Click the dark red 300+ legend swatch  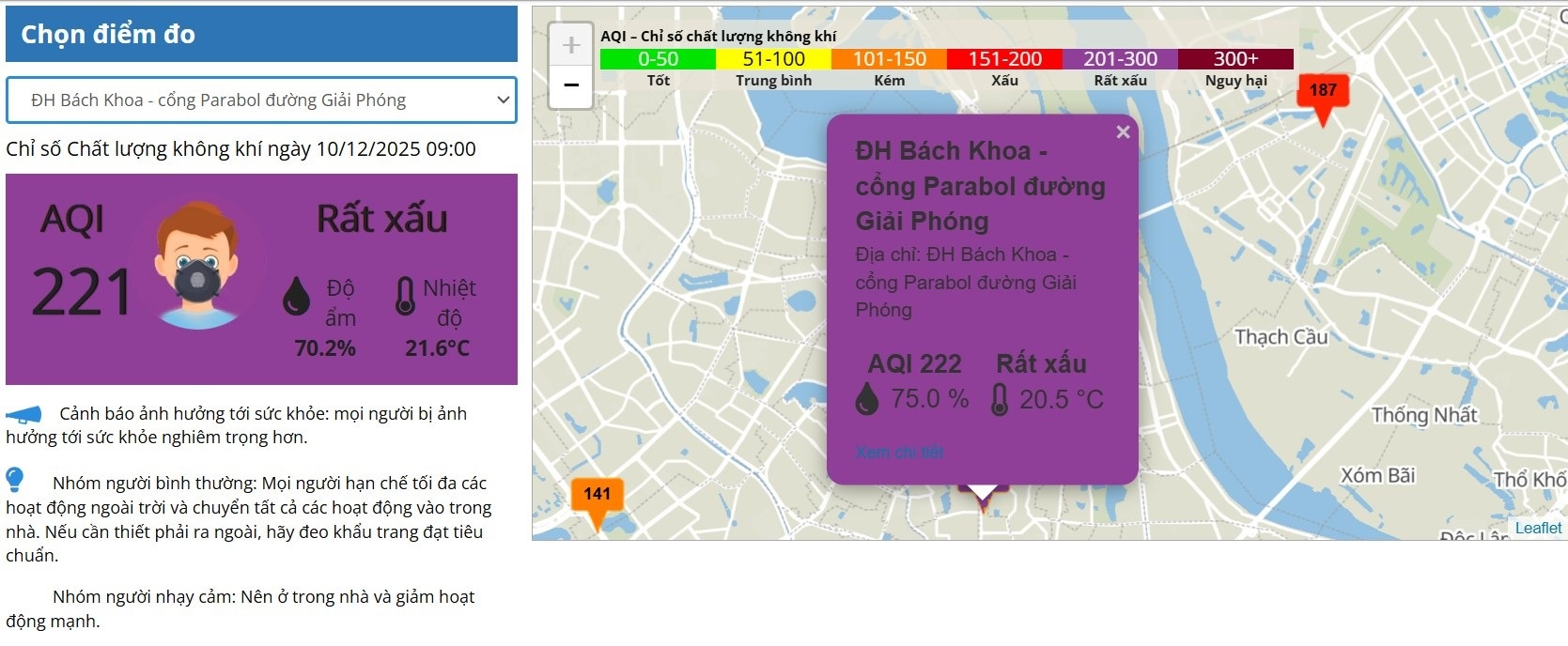point(1235,59)
